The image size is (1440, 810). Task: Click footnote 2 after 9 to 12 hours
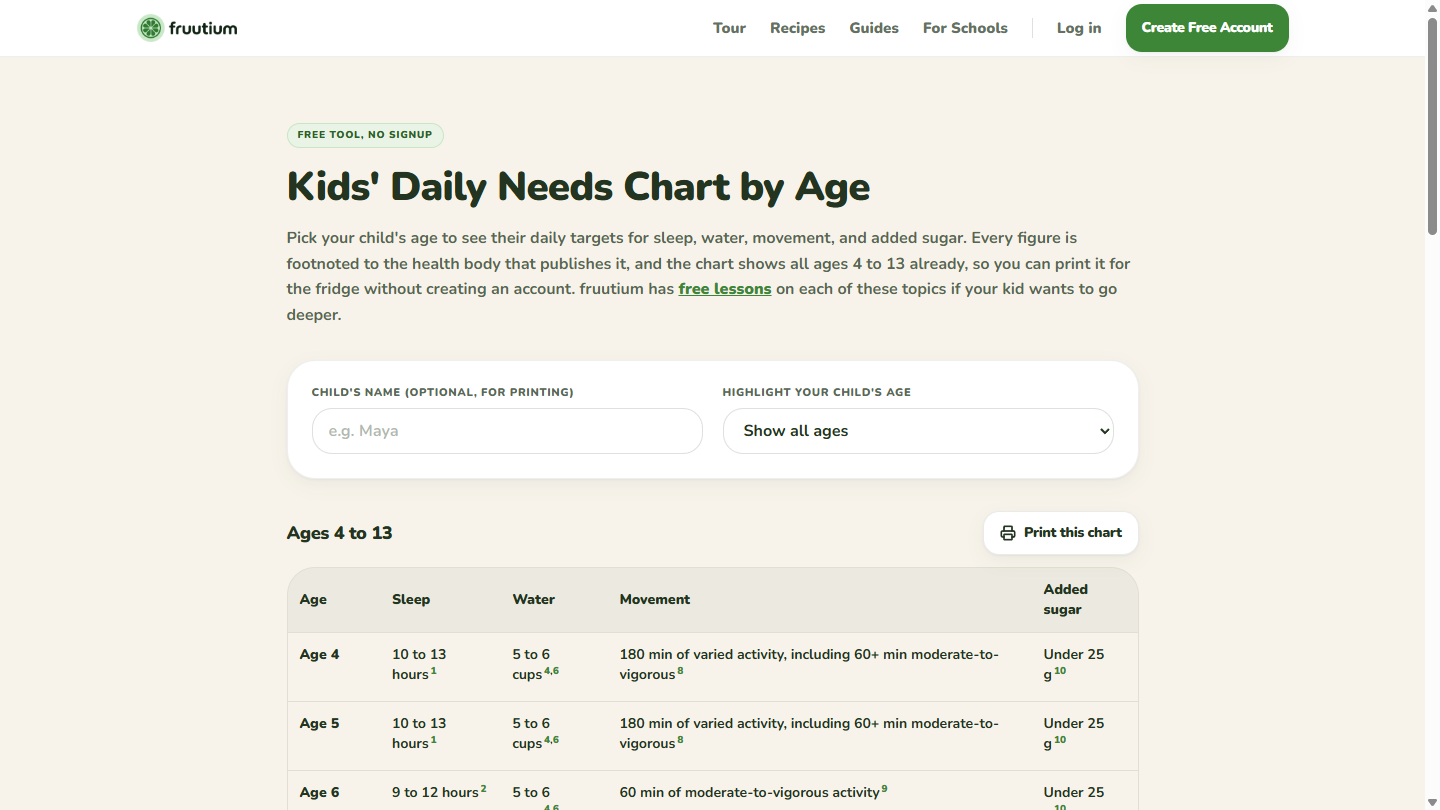484,789
